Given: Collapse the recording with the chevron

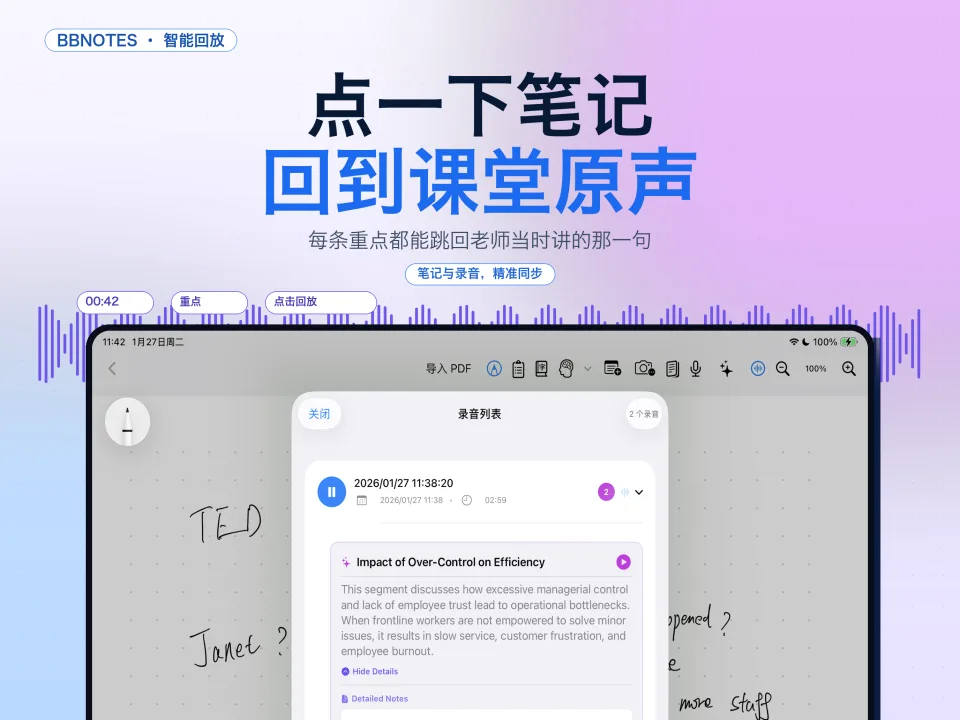Looking at the screenshot, I should pos(639,492).
